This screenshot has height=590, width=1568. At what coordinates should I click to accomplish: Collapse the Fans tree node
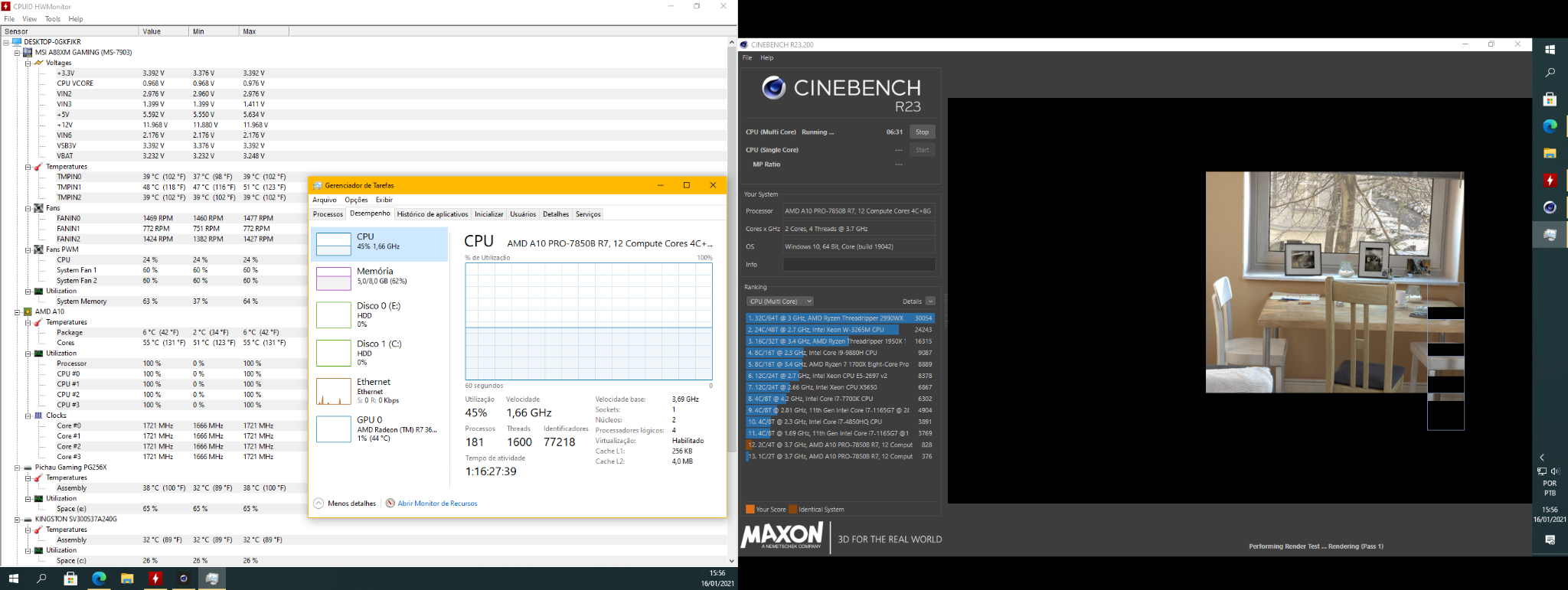(x=28, y=208)
